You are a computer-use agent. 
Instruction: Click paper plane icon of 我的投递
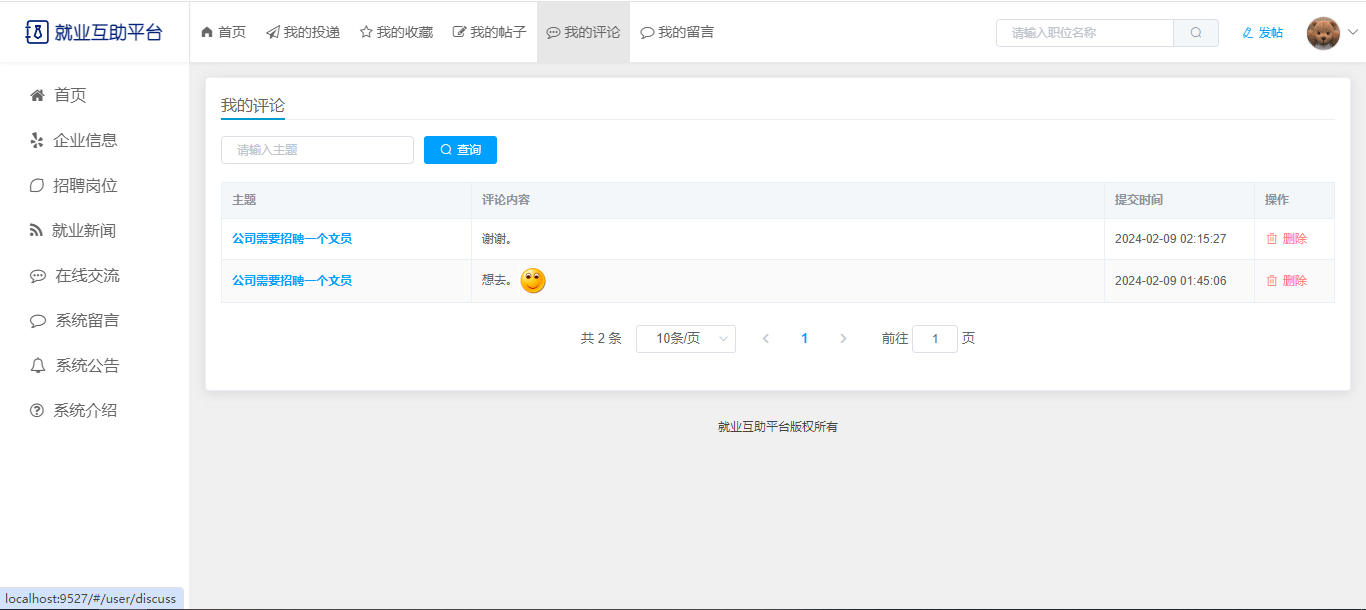(x=273, y=32)
